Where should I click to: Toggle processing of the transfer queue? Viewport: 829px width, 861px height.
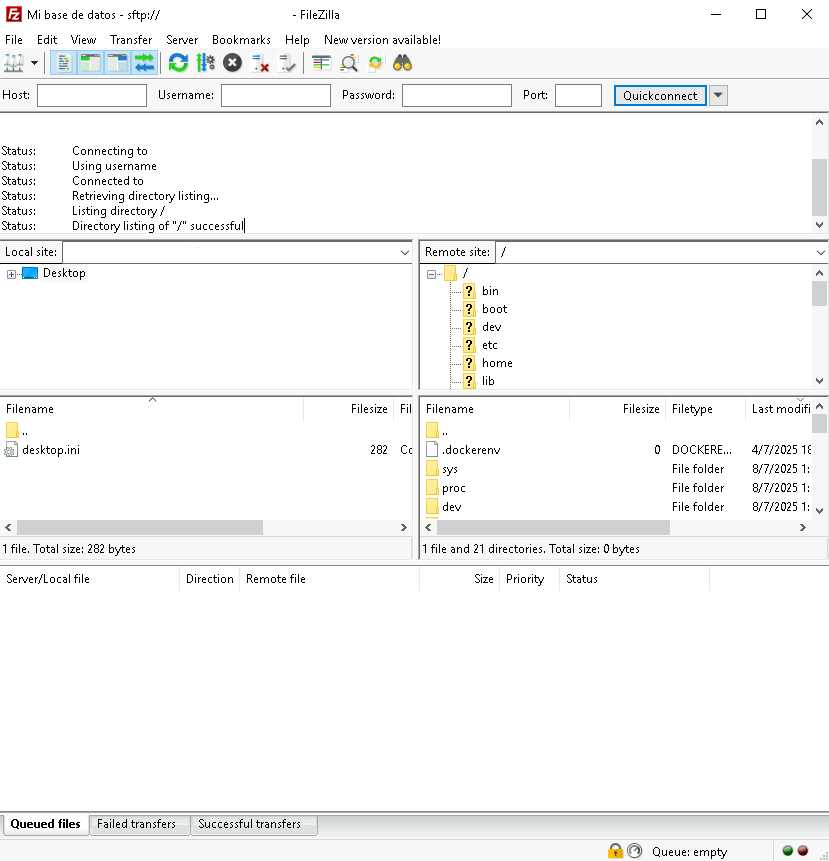pos(205,63)
